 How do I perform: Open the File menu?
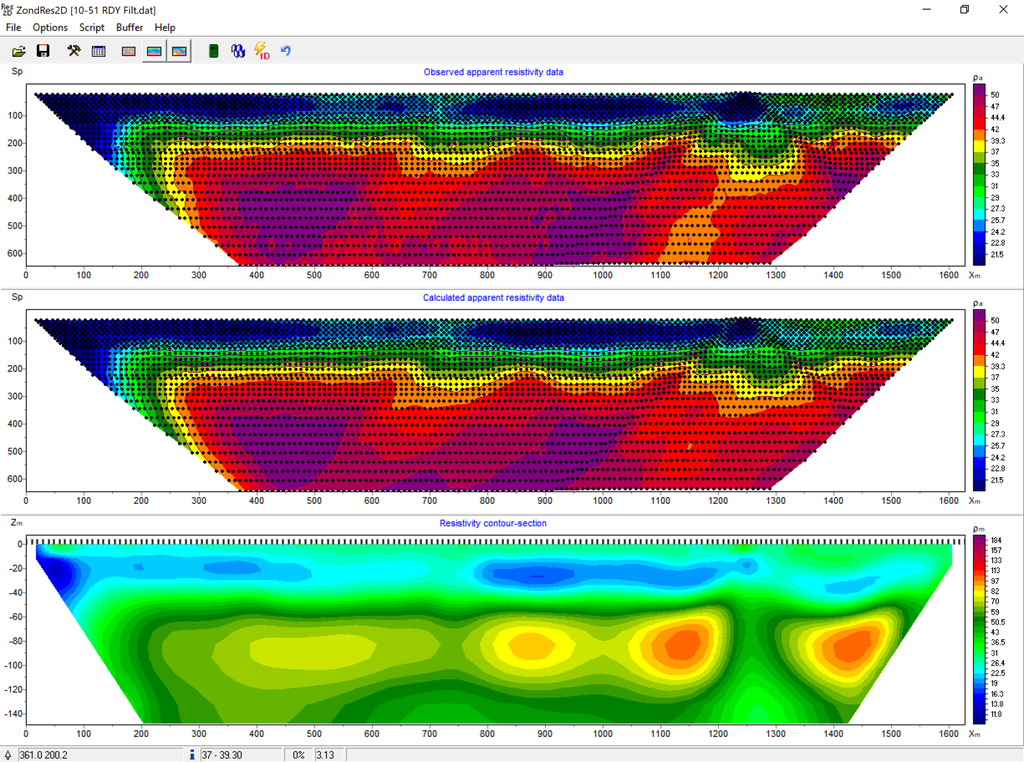click(x=13, y=28)
